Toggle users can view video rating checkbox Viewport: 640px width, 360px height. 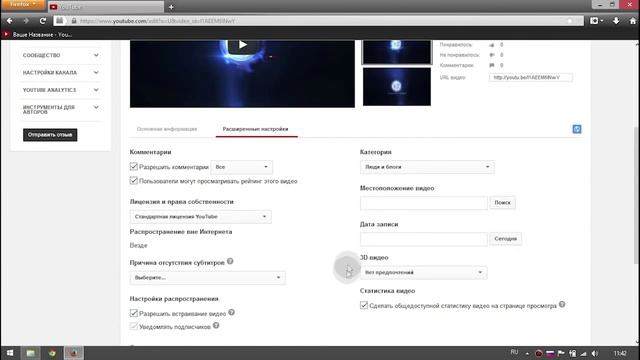click(x=133, y=180)
